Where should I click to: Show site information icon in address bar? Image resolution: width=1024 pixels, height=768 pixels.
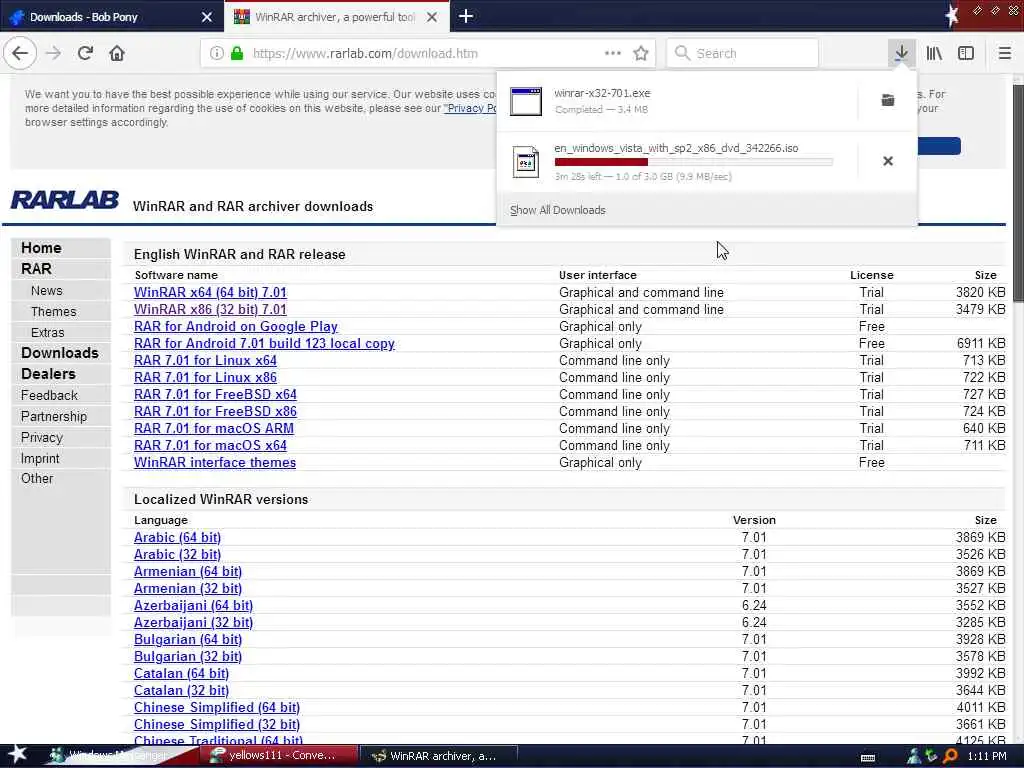(216, 53)
